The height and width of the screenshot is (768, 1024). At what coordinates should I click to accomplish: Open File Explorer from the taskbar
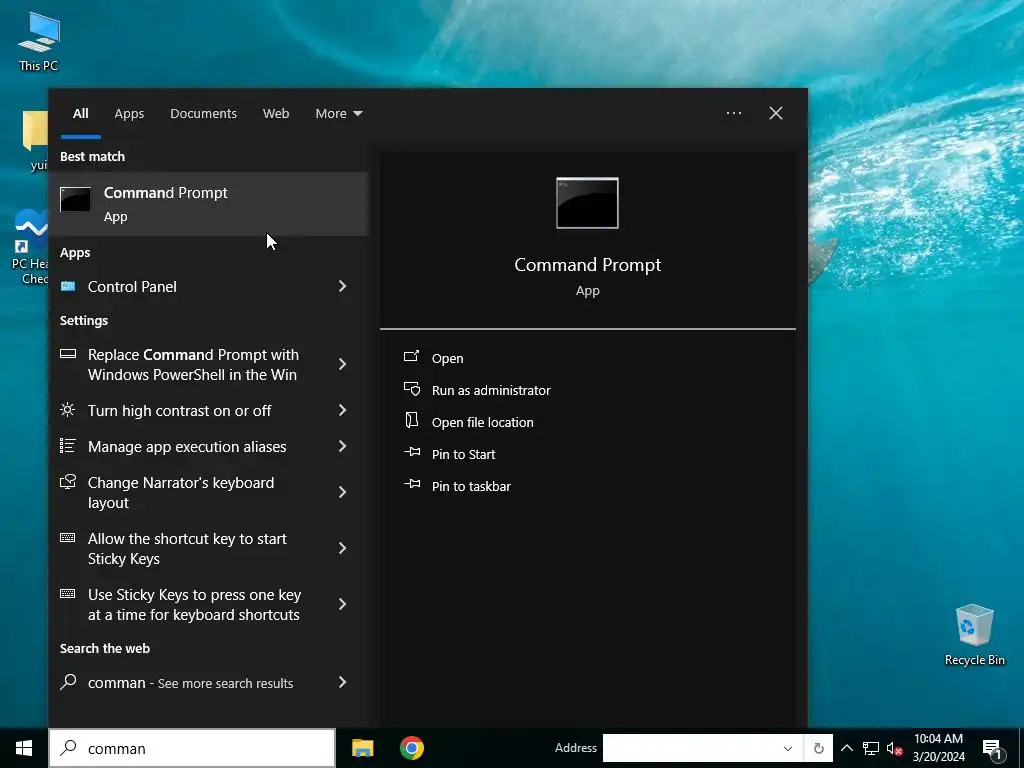pyautogui.click(x=362, y=748)
